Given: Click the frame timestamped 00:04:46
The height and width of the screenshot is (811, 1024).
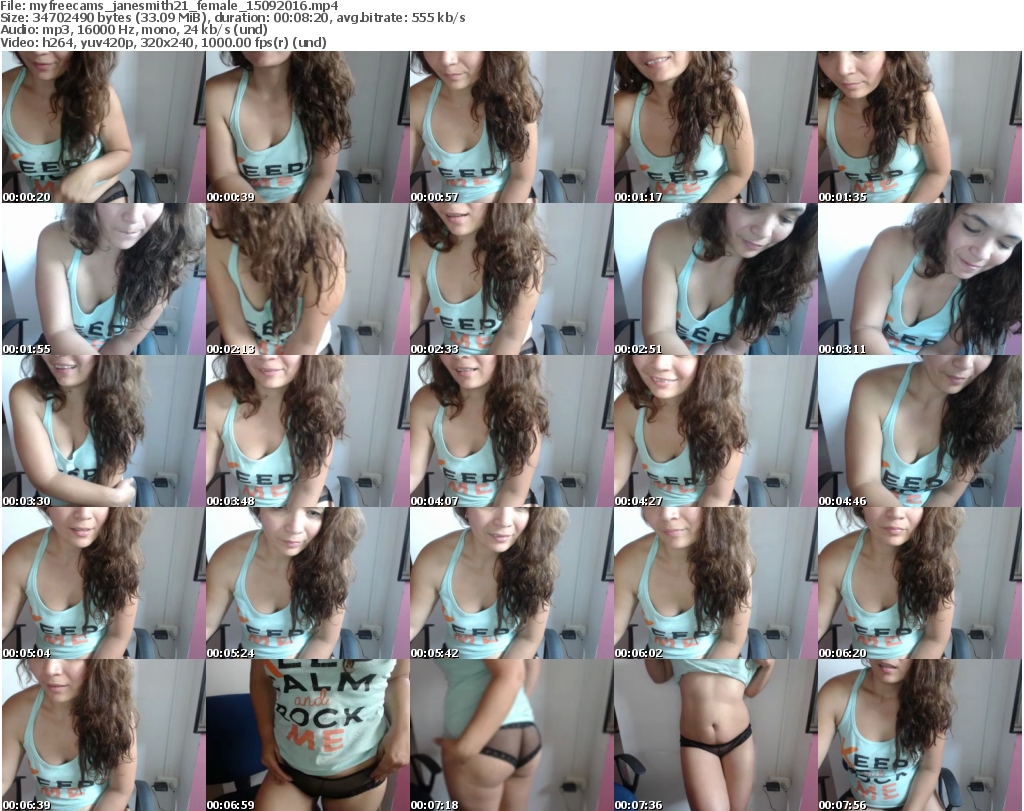Looking at the screenshot, I should coord(919,431).
